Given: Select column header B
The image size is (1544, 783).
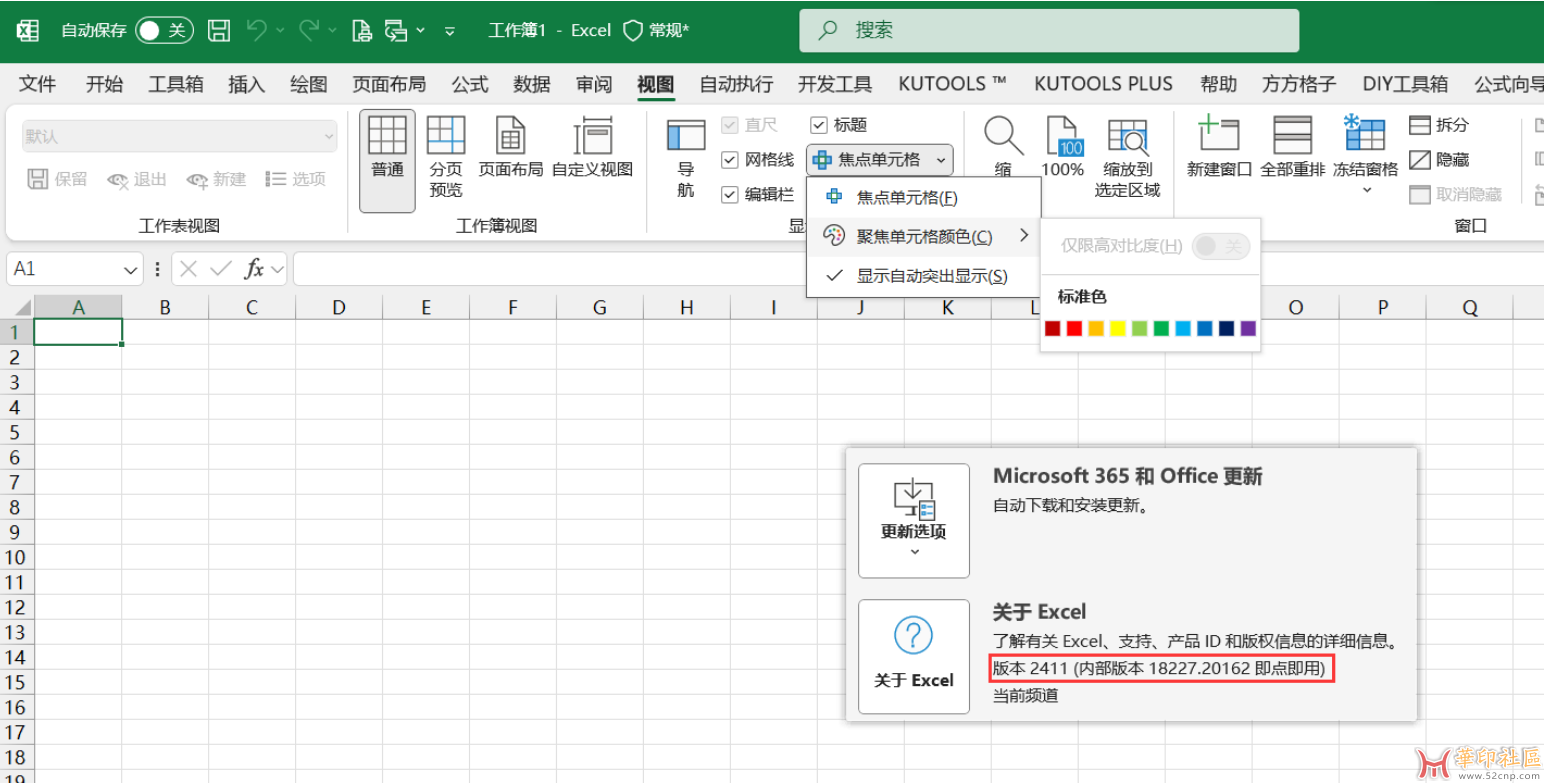Looking at the screenshot, I should coord(165,308).
